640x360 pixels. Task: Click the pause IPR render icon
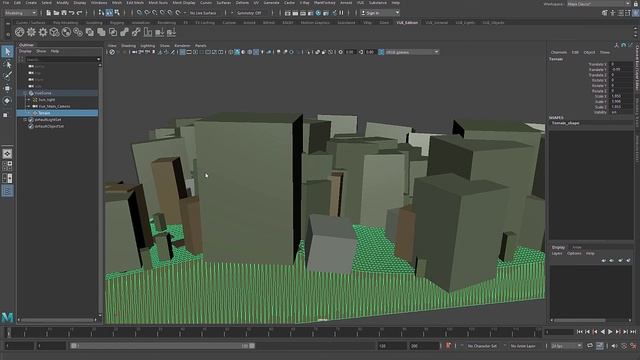tap(342, 13)
